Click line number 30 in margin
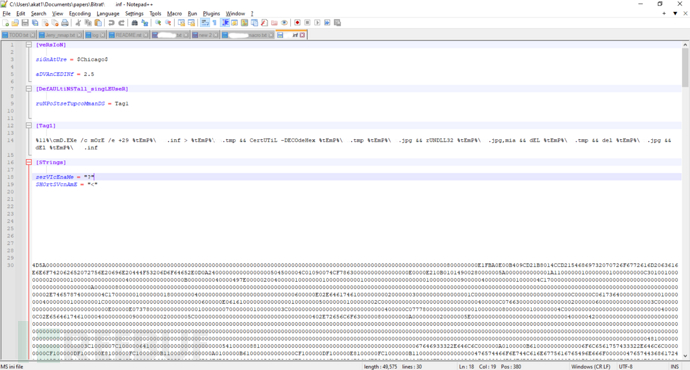Viewport: 690px width, 370px height. click(x=10, y=265)
